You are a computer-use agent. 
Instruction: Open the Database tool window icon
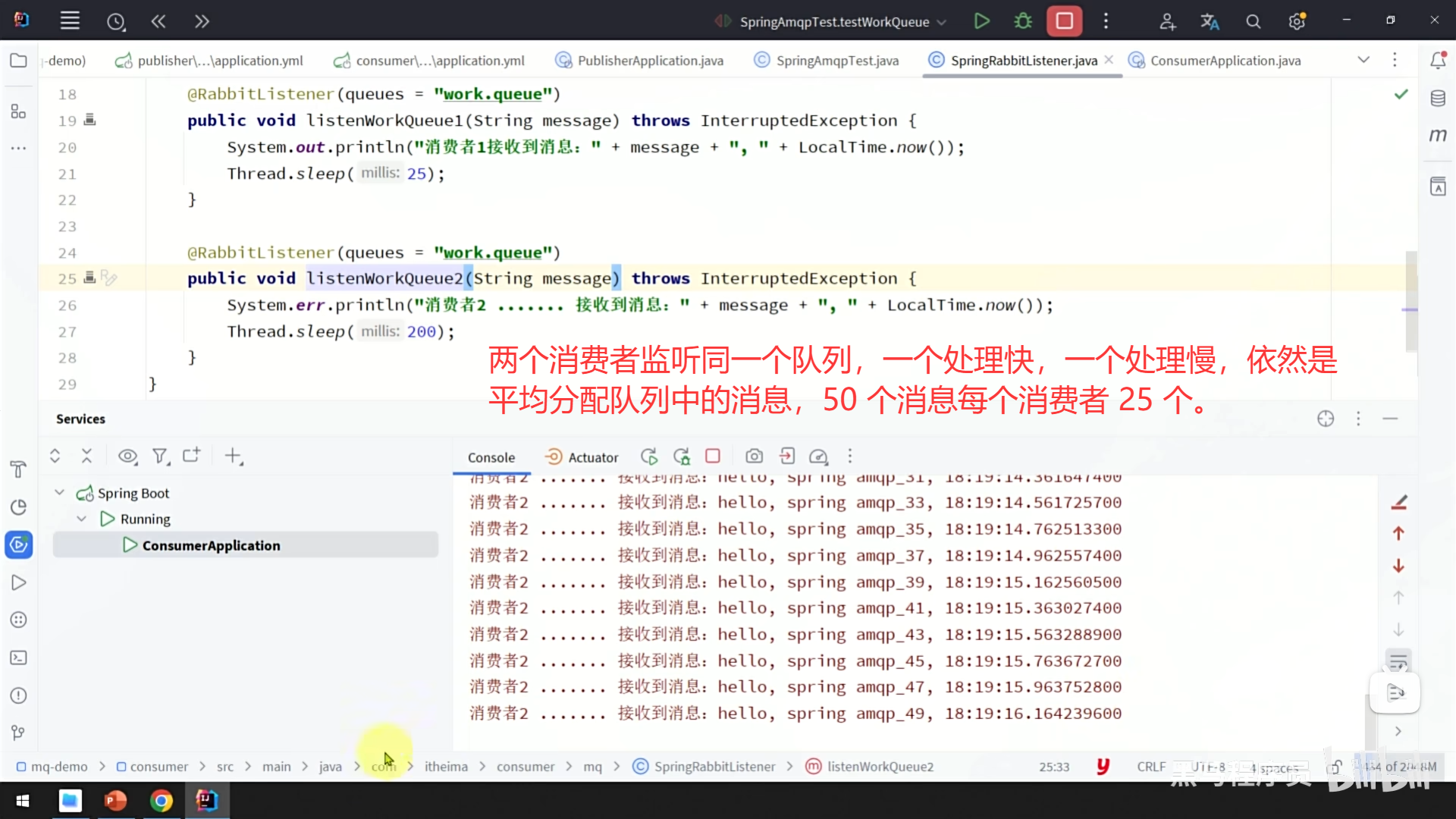(x=1438, y=98)
